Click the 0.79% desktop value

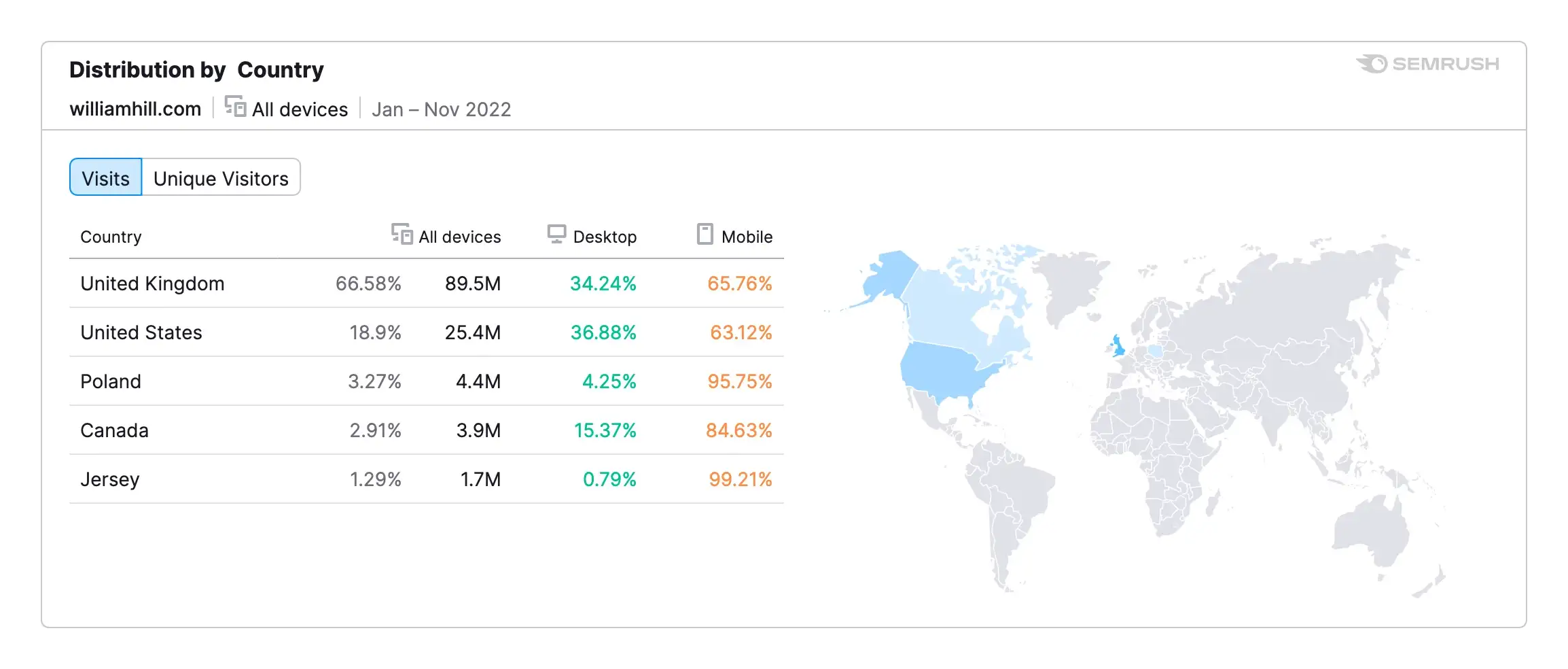tap(609, 479)
